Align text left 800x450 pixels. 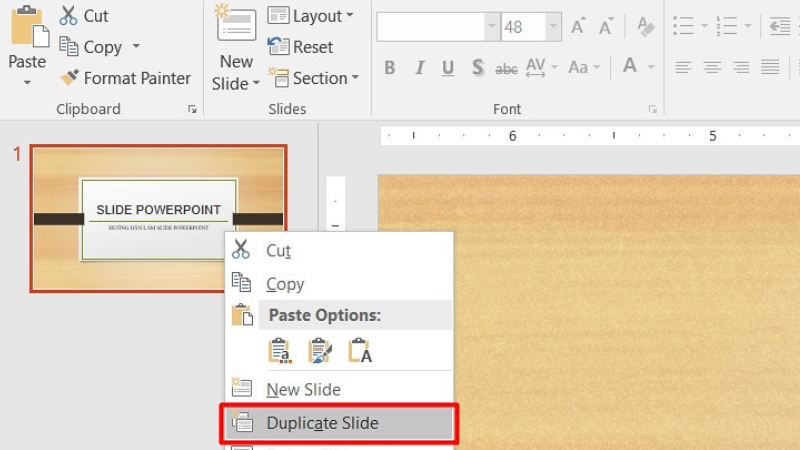pyautogui.click(x=683, y=67)
